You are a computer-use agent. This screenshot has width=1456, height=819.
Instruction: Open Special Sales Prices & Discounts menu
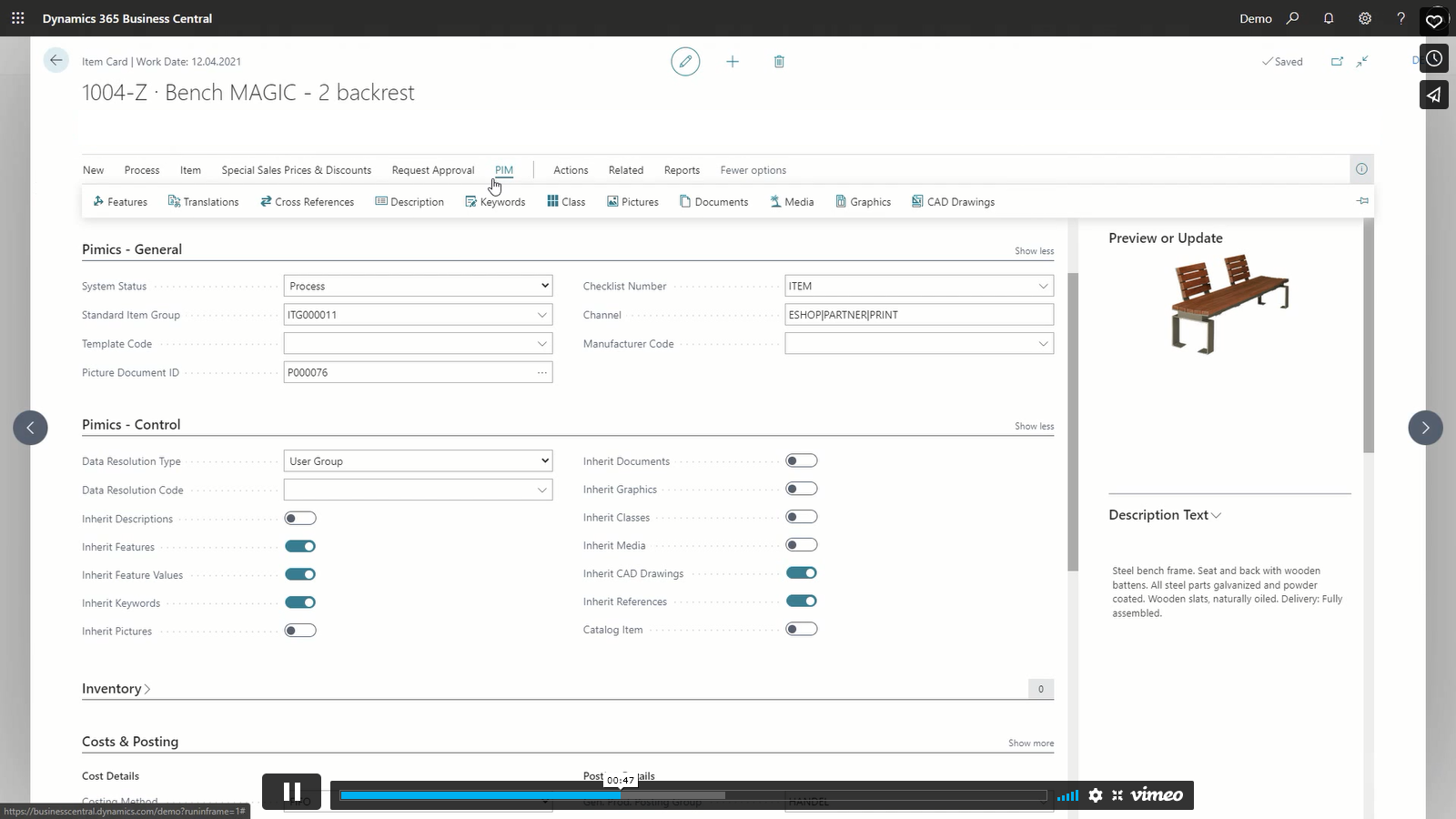[x=297, y=170]
